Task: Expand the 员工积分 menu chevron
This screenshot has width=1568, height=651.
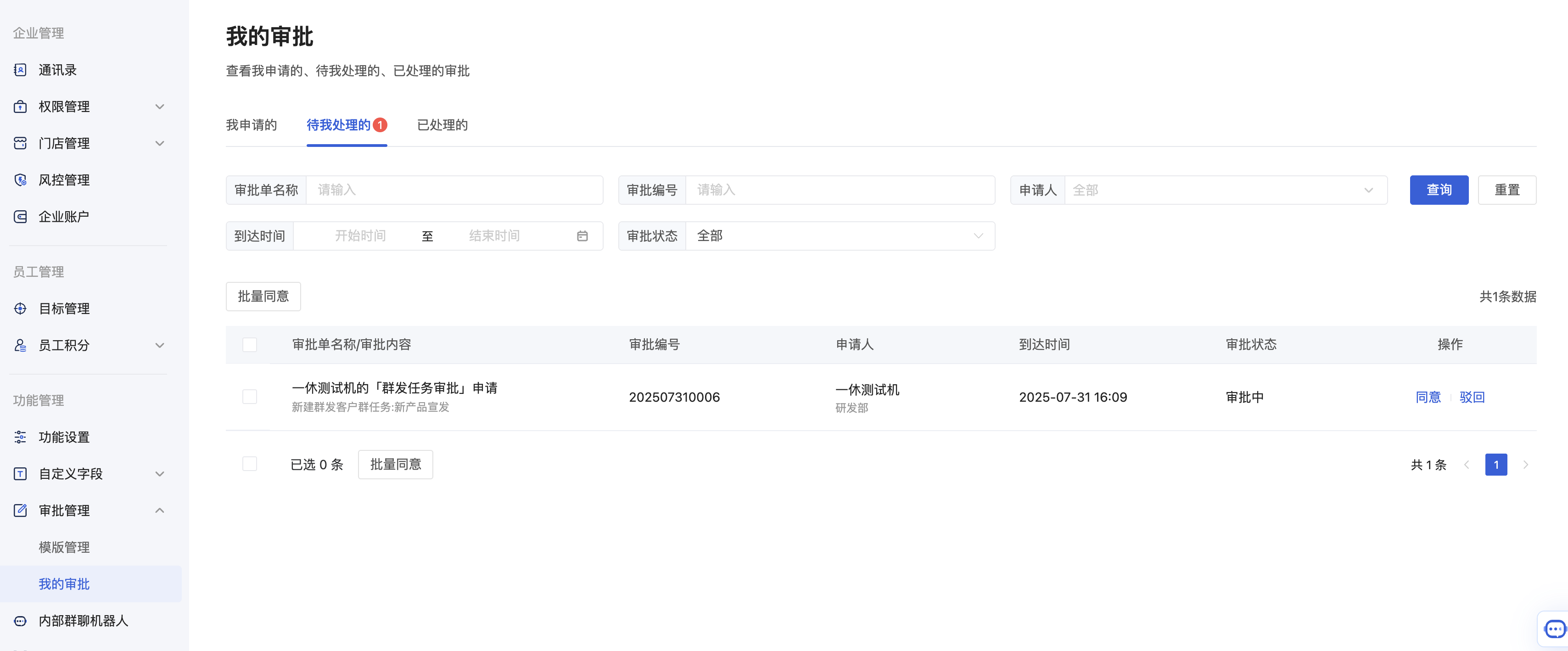Action: [x=159, y=345]
